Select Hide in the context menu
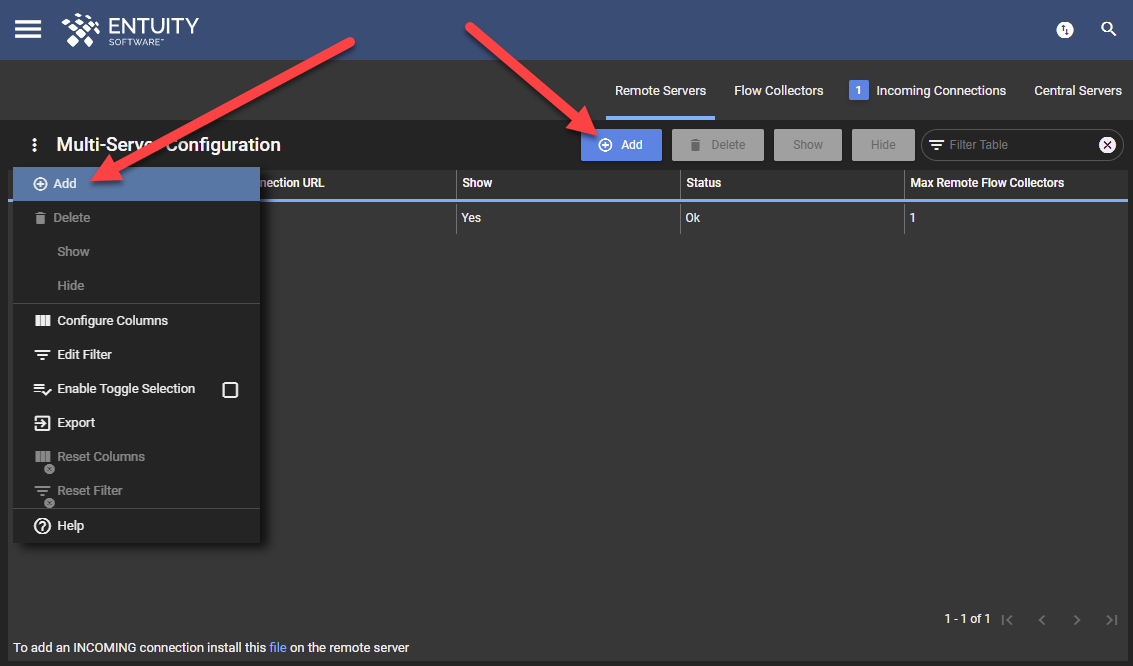Image resolution: width=1133 pixels, height=666 pixels. (x=137, y=285)
